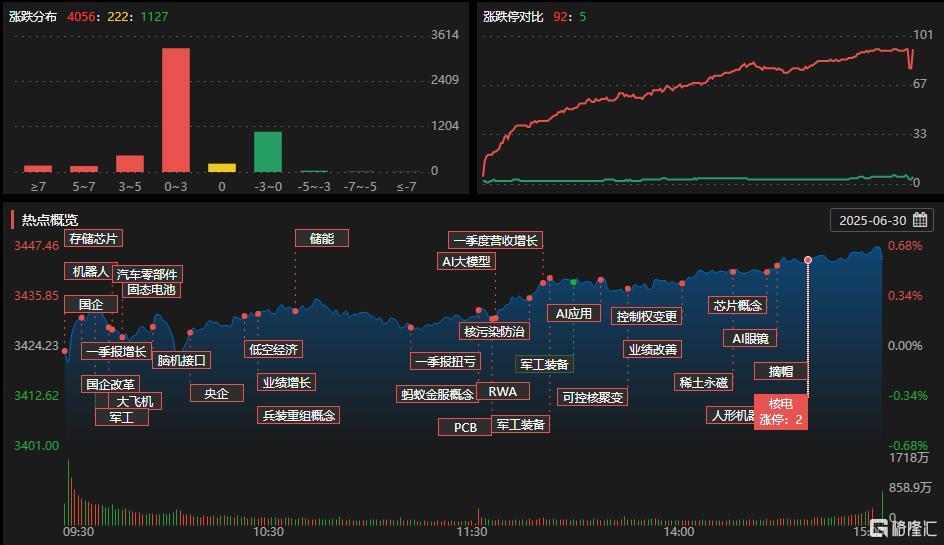Screen dimensions: 944x545
Task: Open the 一季报增长 hotspot tag
Action: coord(116,352)
